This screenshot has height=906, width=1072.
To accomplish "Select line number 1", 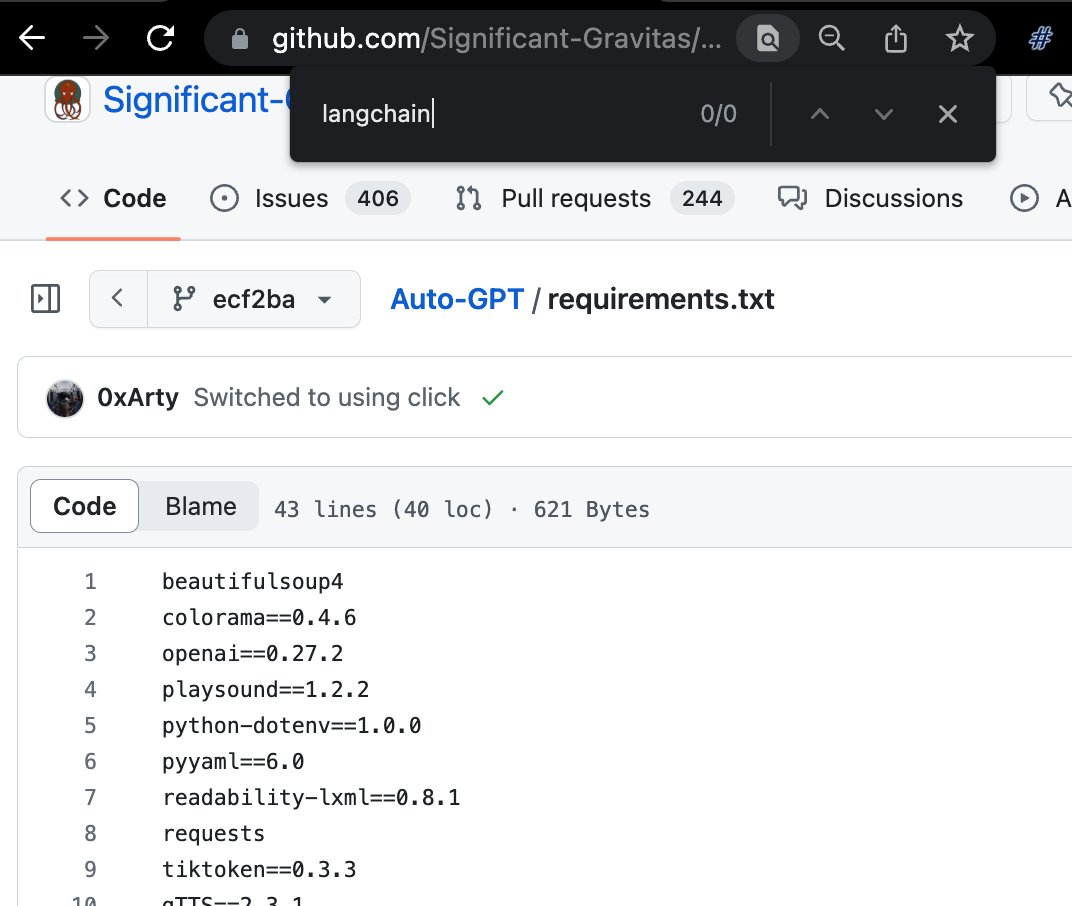I will pyautogui.click(x=90, y=581).
